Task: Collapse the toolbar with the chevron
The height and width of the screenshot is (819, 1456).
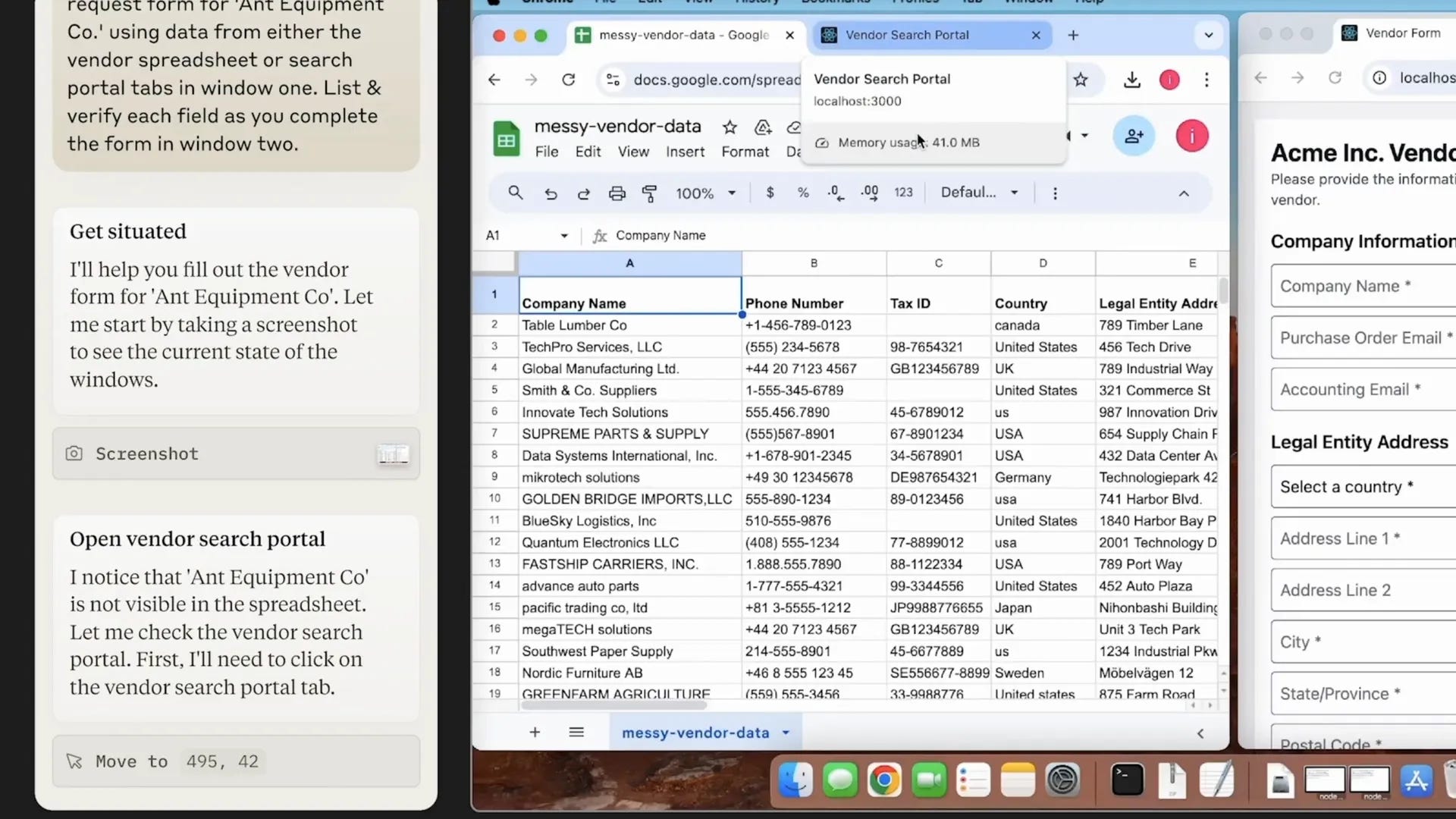Action: pyautogui.click(x=1184, y=193)
